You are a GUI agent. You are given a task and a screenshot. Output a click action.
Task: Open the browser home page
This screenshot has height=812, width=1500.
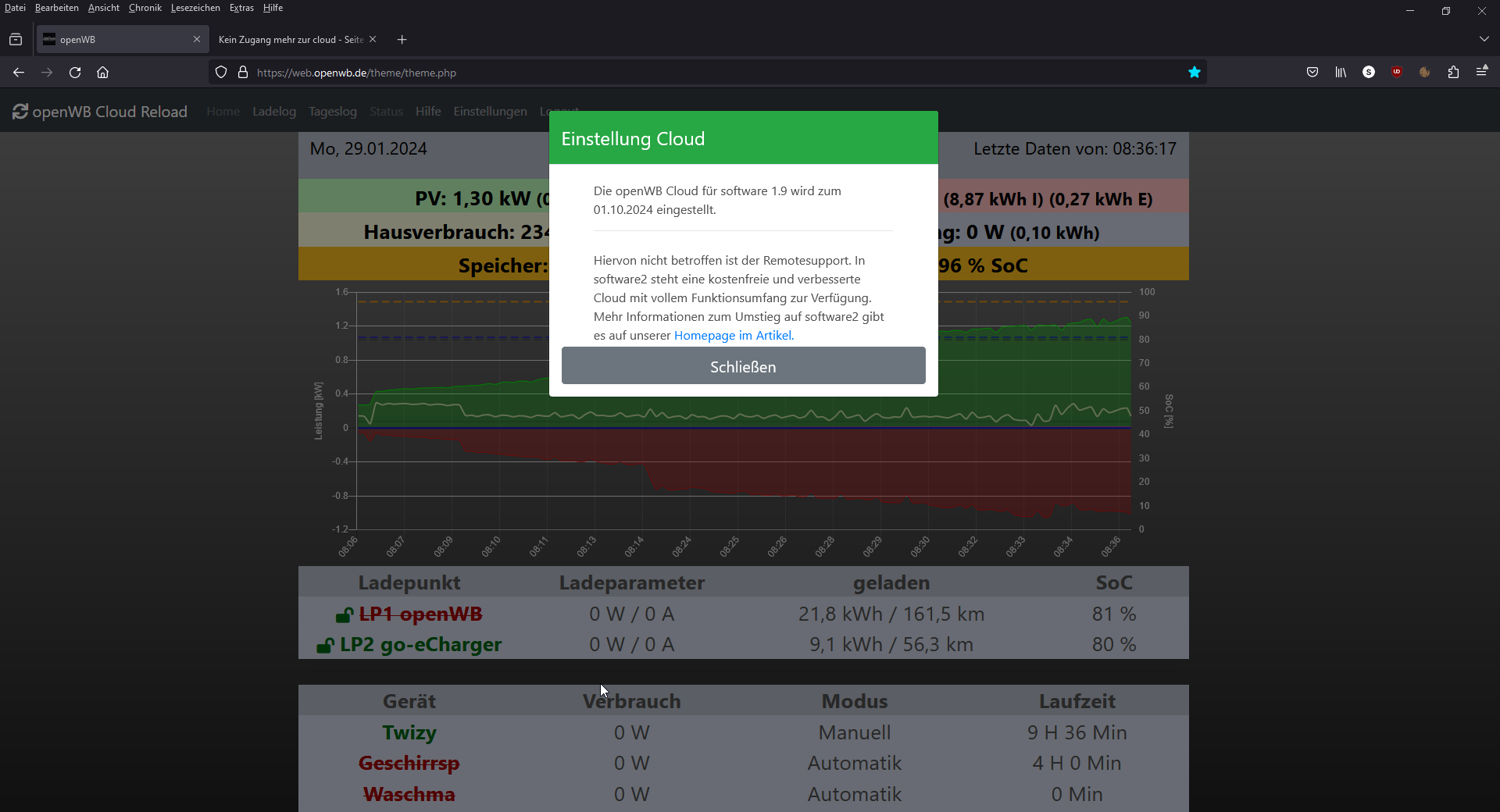pyautogui.click(x=102, y=73)
